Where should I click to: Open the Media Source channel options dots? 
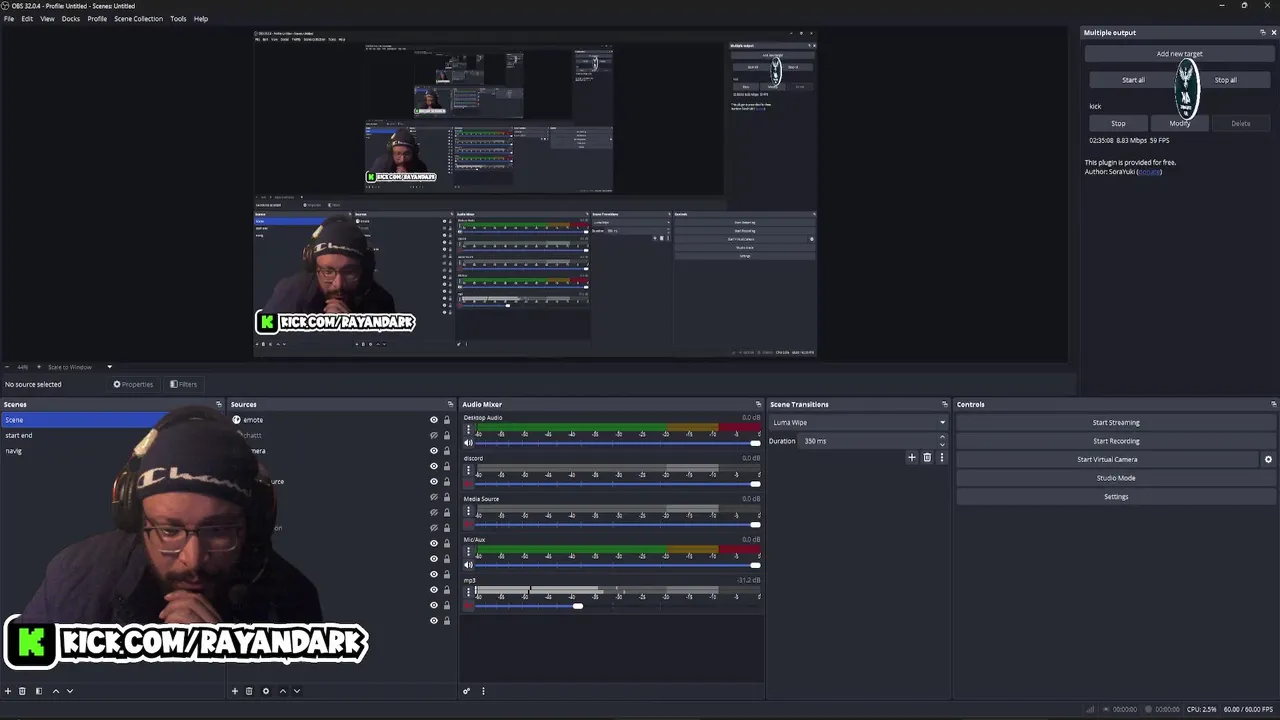[x=468, y=512]
